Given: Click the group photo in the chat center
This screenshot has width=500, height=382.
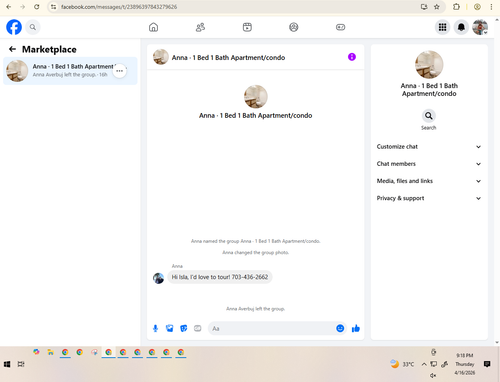Looking at the screenshot, I should (x=256, y=97).
